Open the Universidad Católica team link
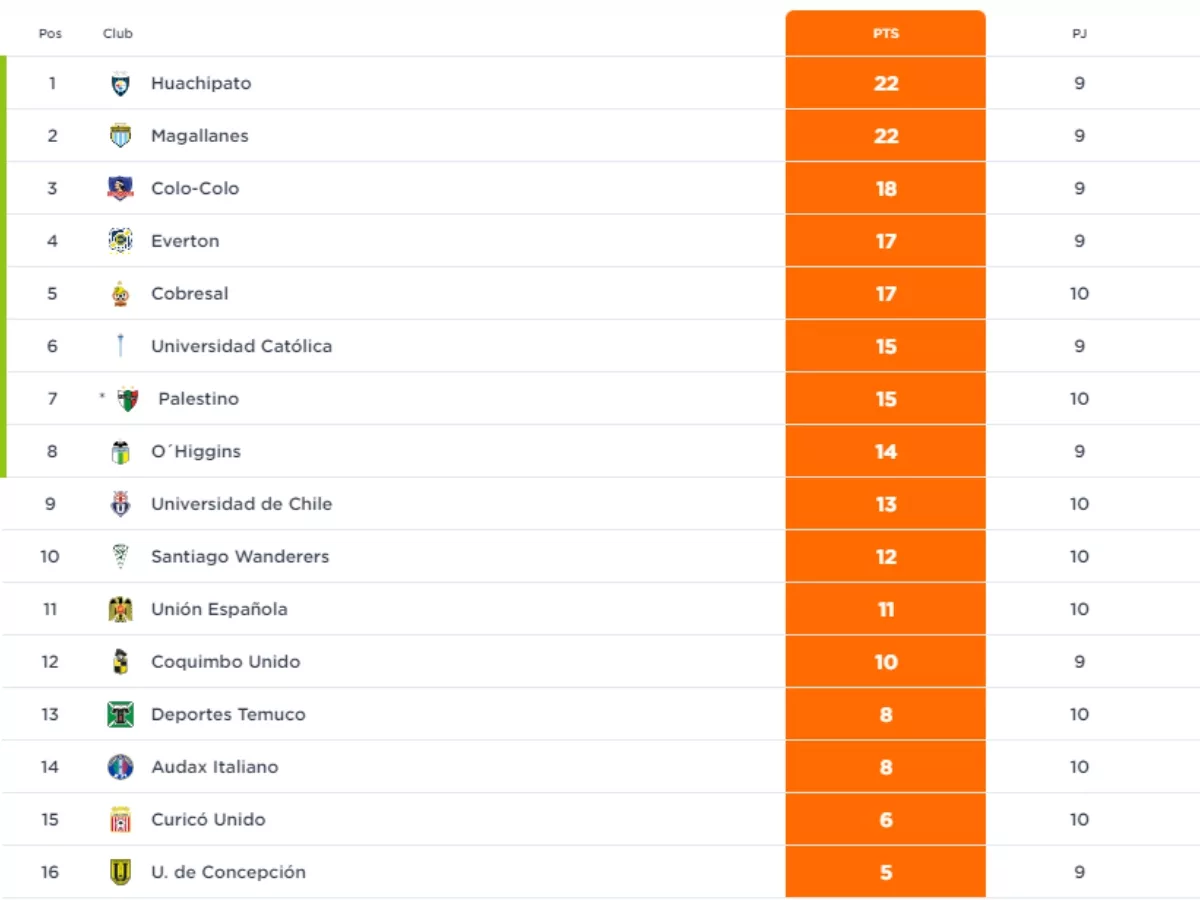Image resolution: width=1200 pixels, height=900 pixels. click(241, 346)
